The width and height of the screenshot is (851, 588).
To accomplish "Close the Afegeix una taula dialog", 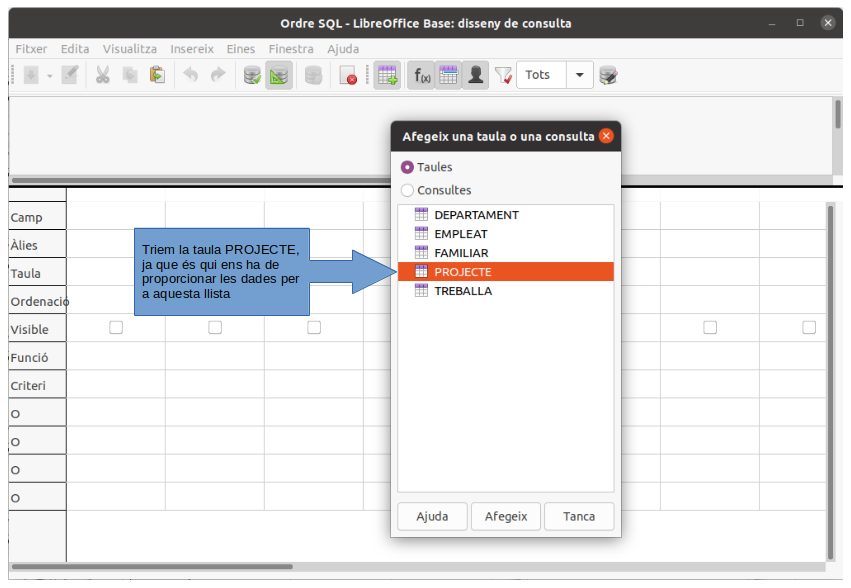I will 606,136.
